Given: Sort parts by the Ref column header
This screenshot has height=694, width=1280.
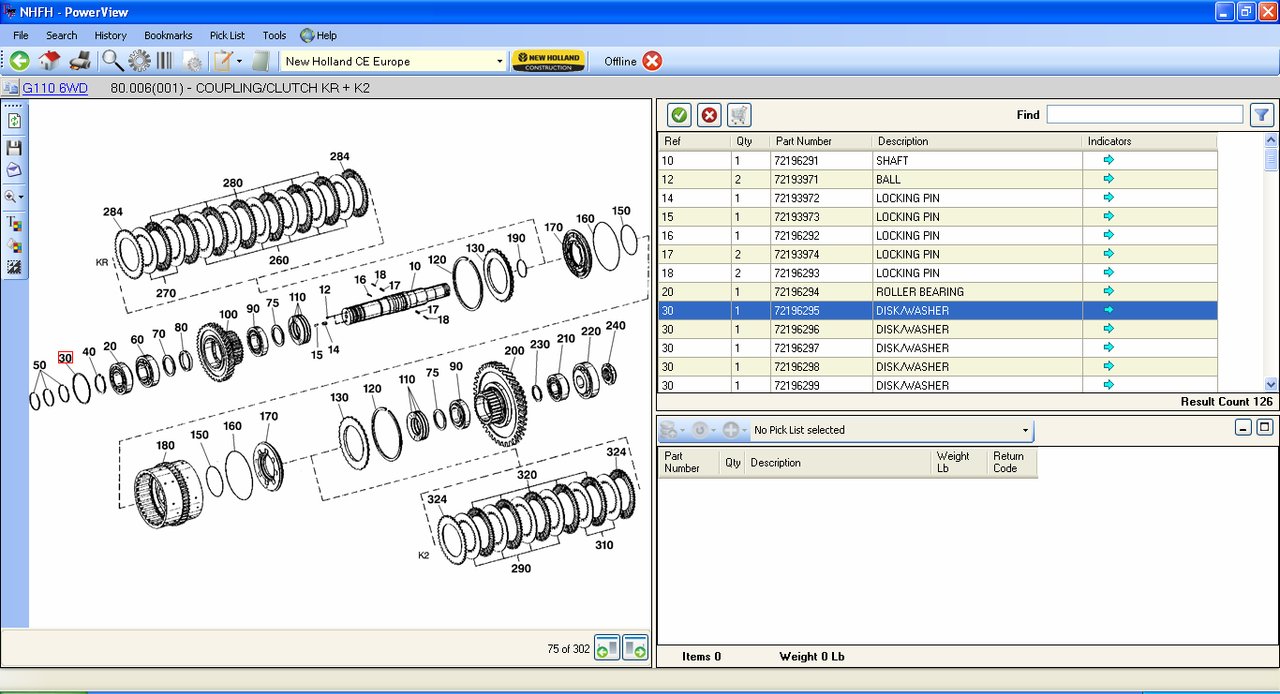Looking at the screenshot, I should (694, 141).
